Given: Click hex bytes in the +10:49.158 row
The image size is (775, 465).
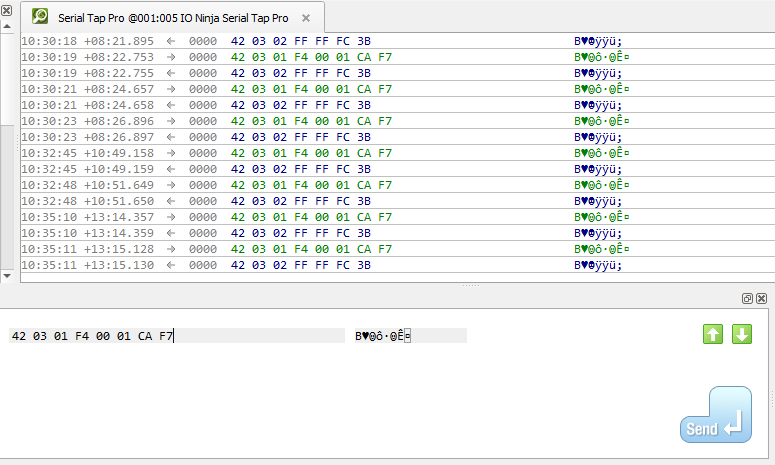Looking at the screenshot, I should (x=311, y=153).
